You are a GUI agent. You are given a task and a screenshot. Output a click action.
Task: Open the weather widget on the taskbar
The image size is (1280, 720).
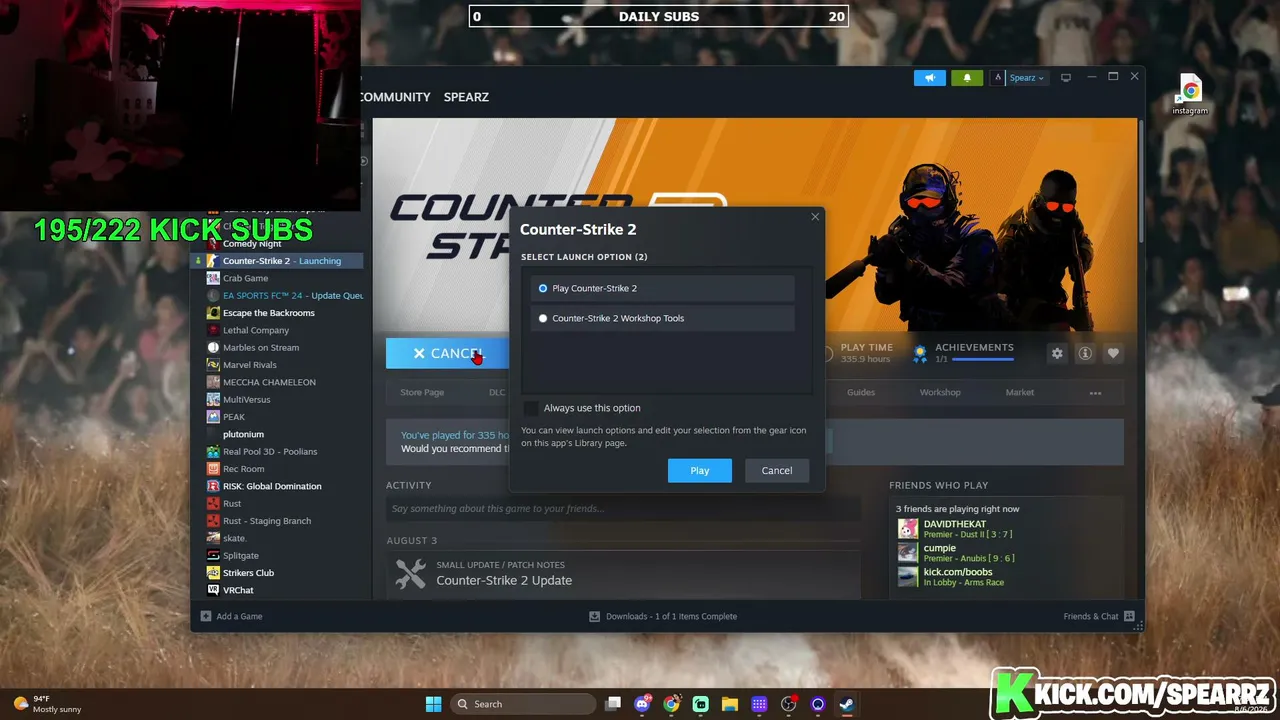point(48,704)
